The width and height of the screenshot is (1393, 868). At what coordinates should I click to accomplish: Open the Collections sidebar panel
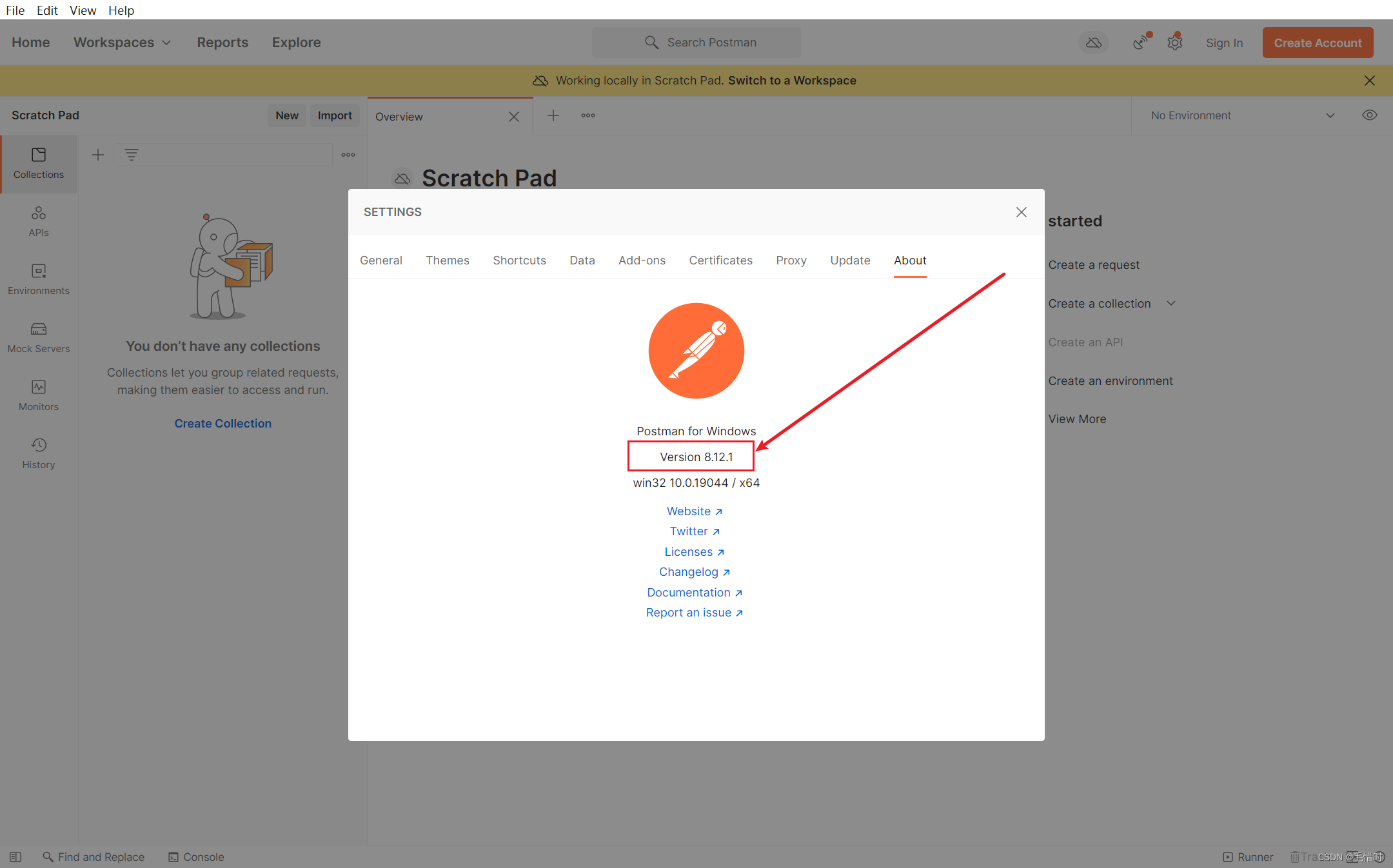pos(39,164)
